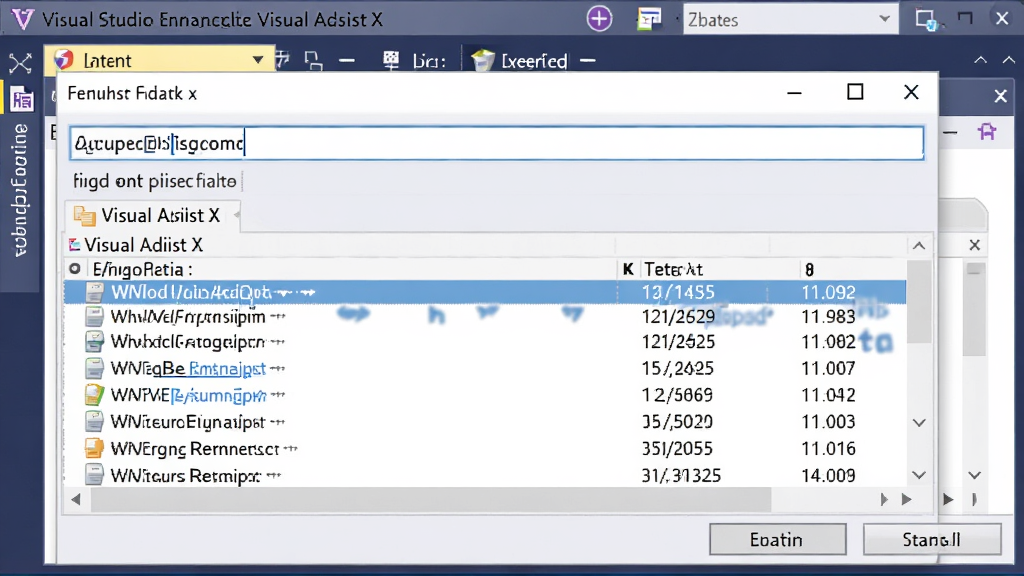This screenshot has height=576, width=1024.
Task: Click the Lxeeried bucket icon
Action: point(483,60)
